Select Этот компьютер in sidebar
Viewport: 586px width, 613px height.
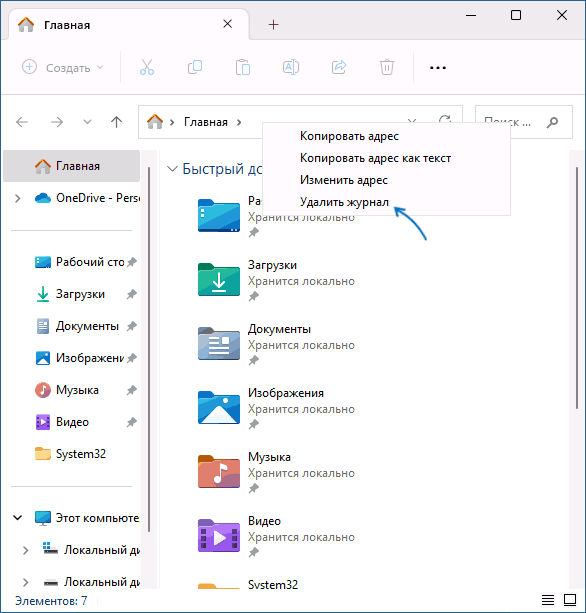coord(87,518)
